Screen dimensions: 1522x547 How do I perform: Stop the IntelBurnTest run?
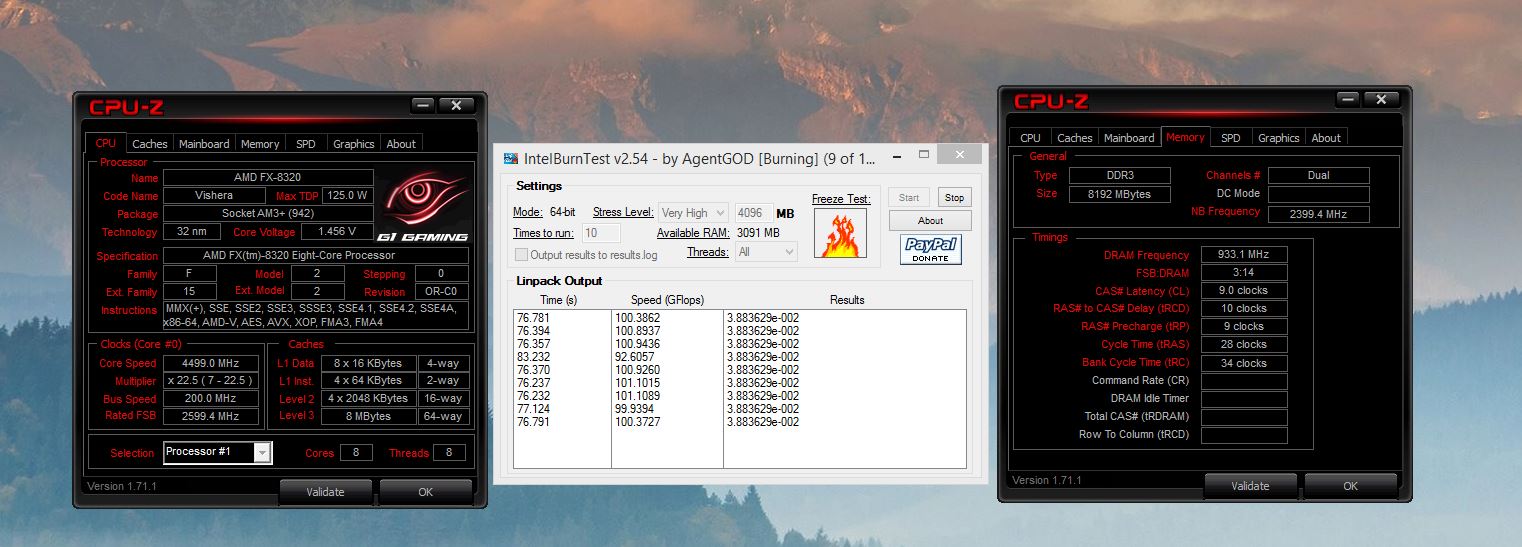coord(955,198)
